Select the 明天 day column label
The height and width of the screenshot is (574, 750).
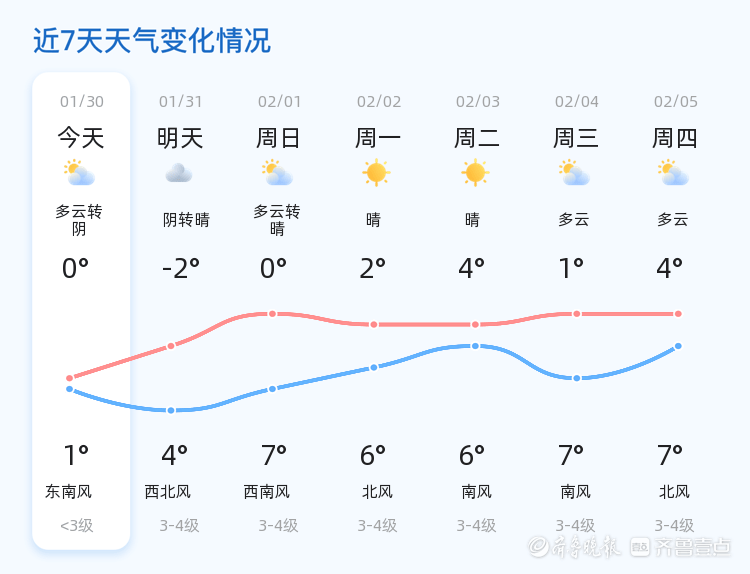180,138
